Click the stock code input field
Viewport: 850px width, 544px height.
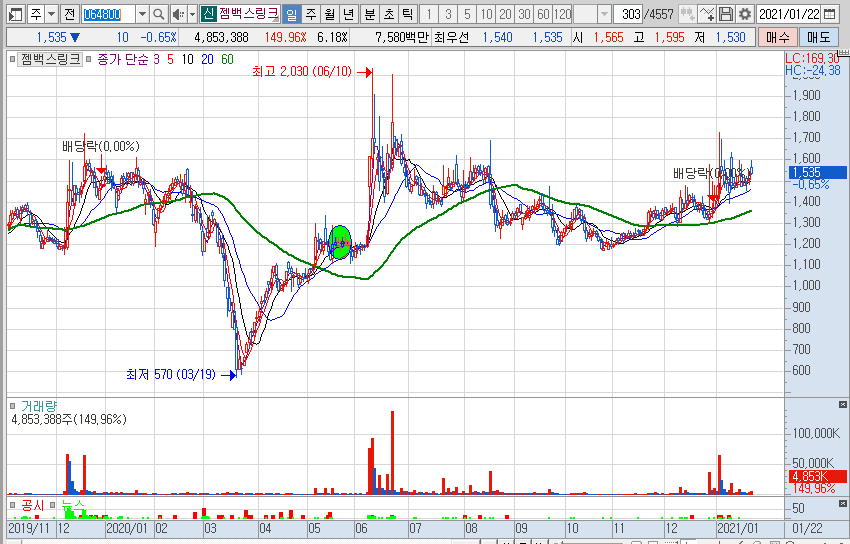click(107, 14)
